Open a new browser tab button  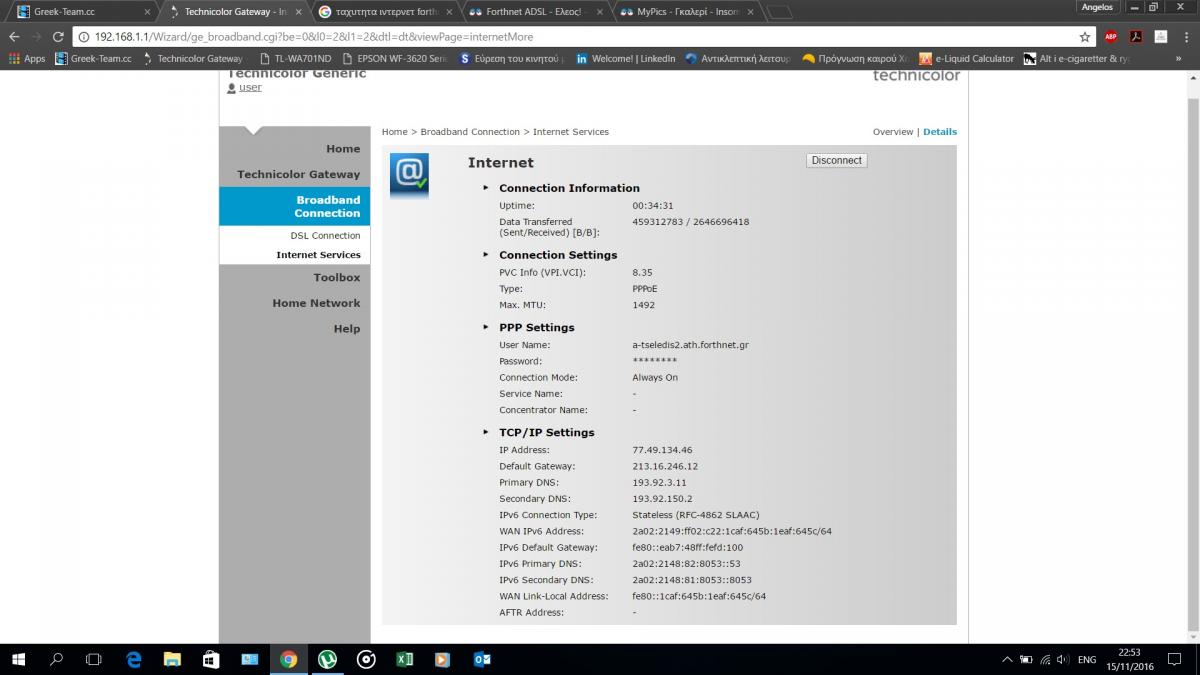click(x=779, y=12)
